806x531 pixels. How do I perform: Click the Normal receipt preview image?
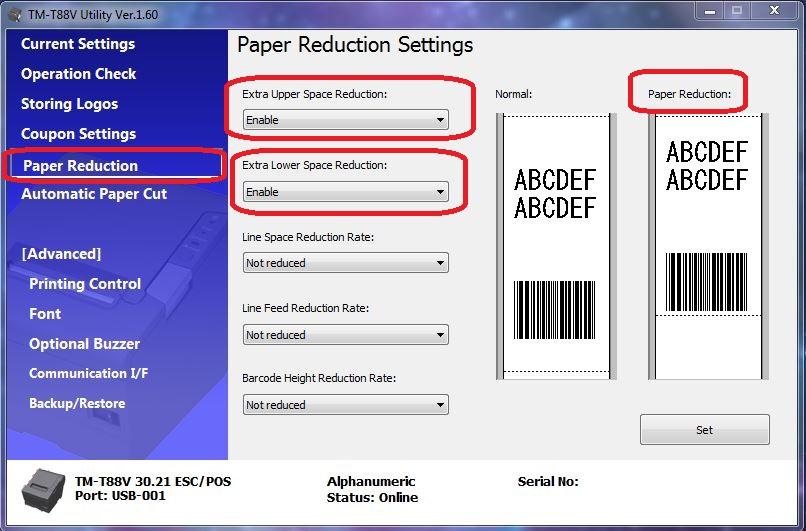coord(556,247)
